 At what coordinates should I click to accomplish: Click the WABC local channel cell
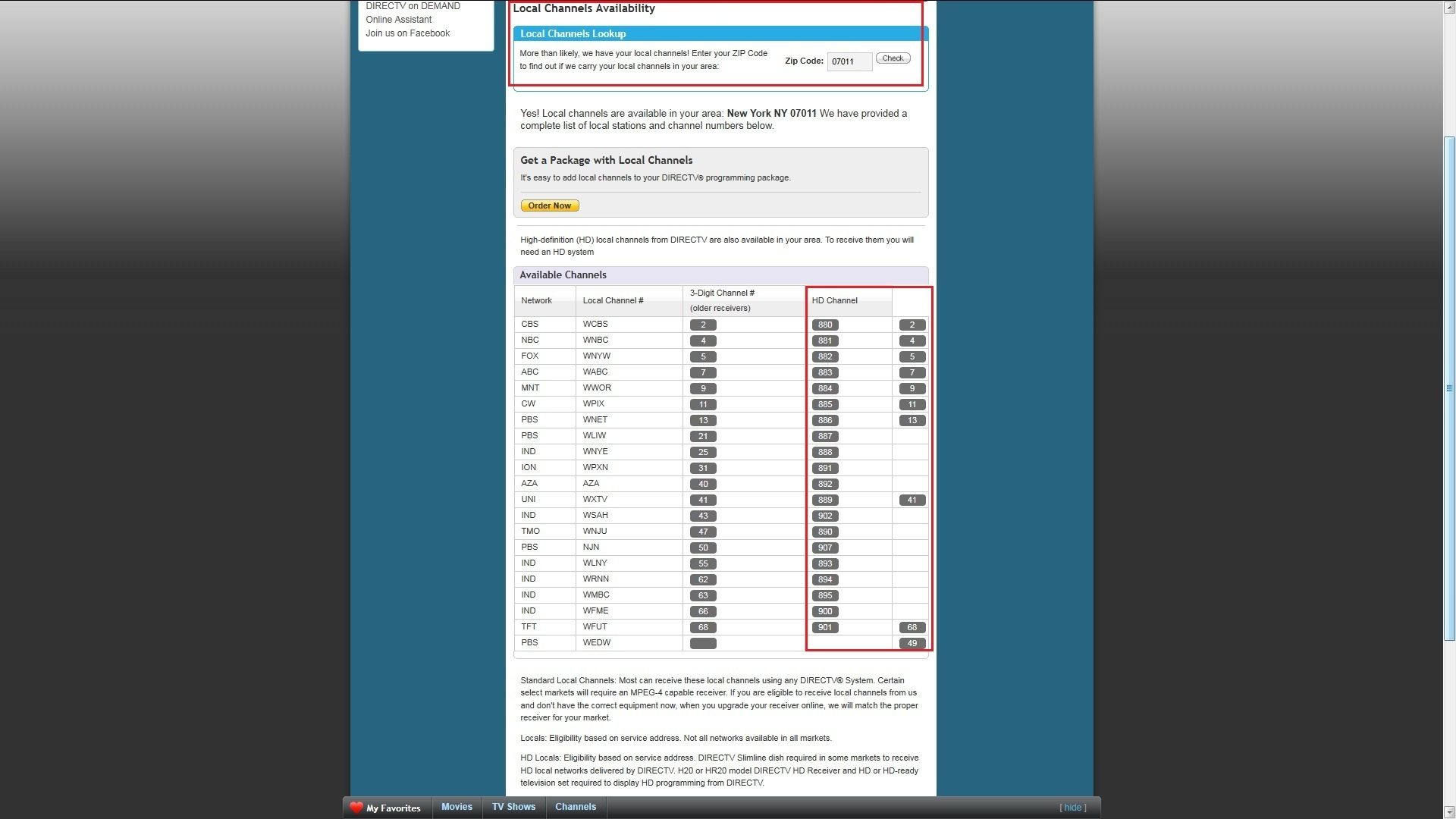[x=629, y=372]
